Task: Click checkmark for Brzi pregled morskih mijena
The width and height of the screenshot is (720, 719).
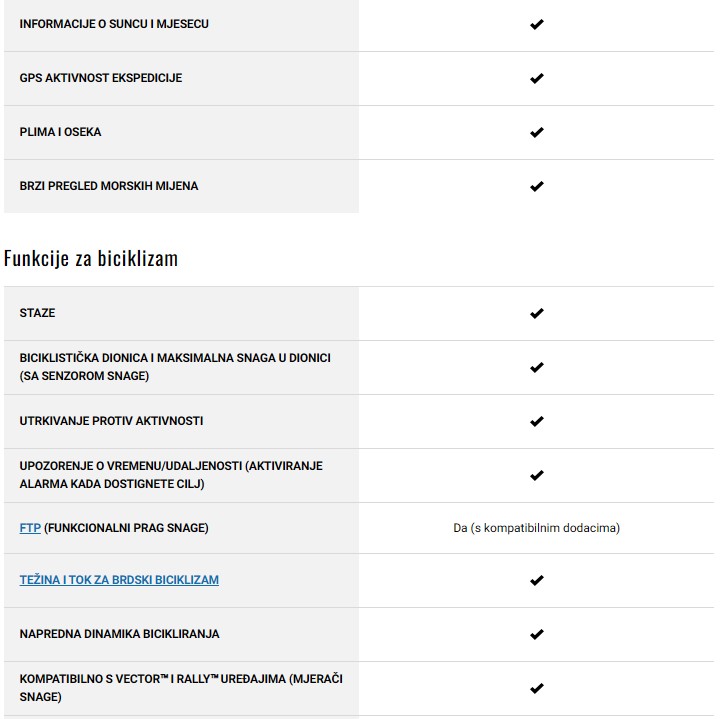Action: tap(536, 186)
